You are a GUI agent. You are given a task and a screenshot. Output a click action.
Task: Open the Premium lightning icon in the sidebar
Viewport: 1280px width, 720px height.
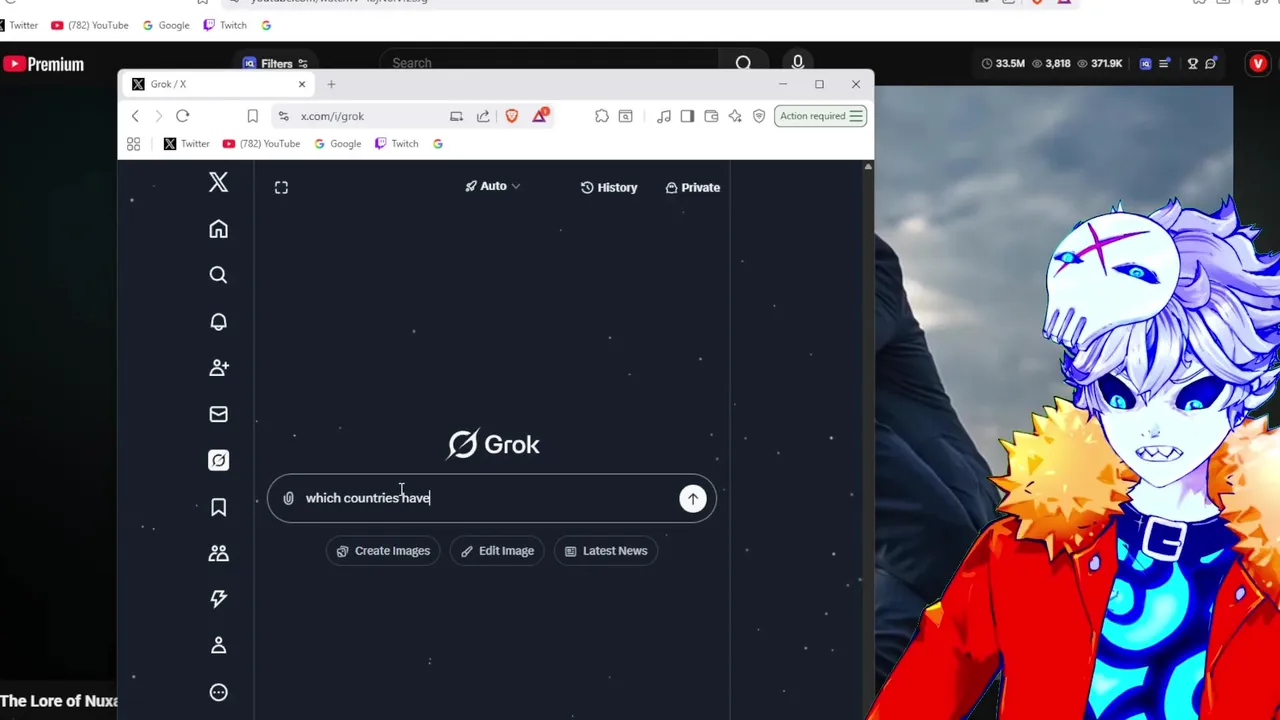coord(218,599)
